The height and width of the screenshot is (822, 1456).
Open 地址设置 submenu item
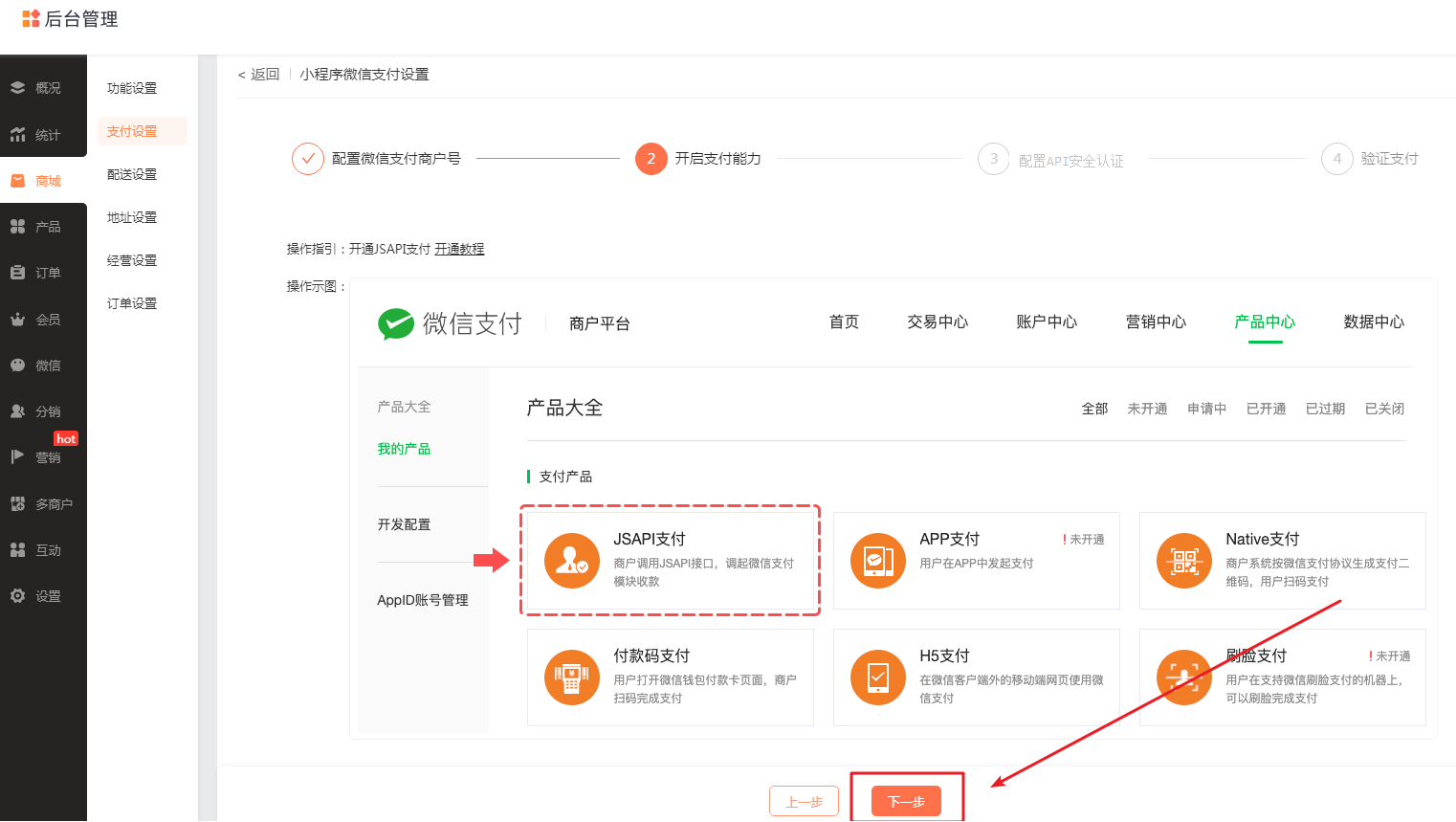(132, 217)
